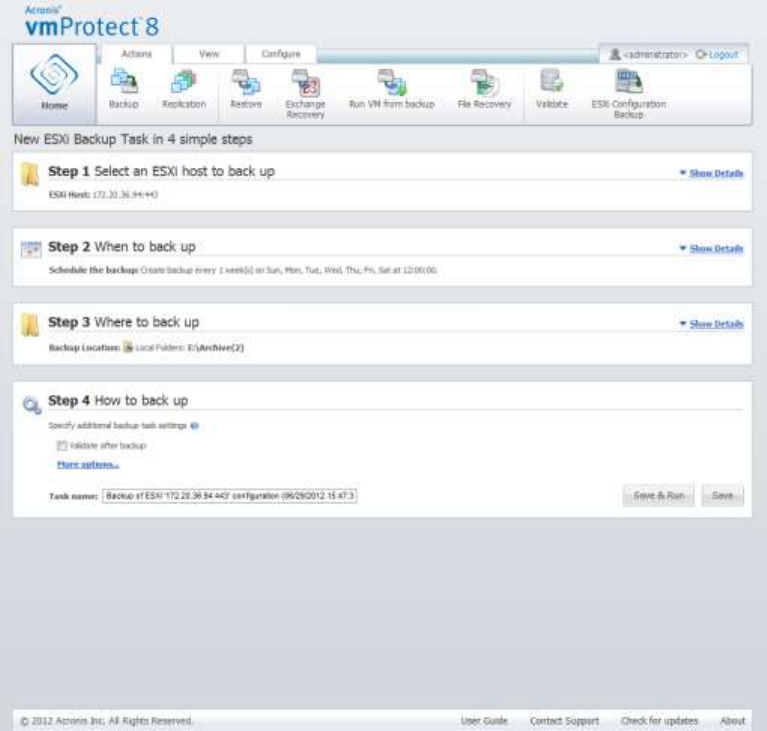Open the Backup tool
767x731 pixels.
pyautogui.click(x=124, y=89)
